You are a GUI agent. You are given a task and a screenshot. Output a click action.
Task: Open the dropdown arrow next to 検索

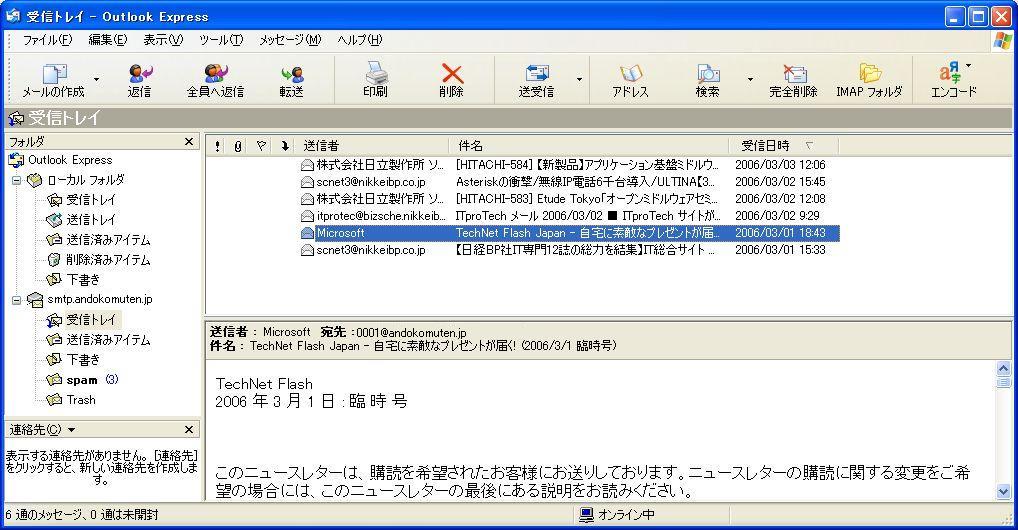(x=750, y=79)
